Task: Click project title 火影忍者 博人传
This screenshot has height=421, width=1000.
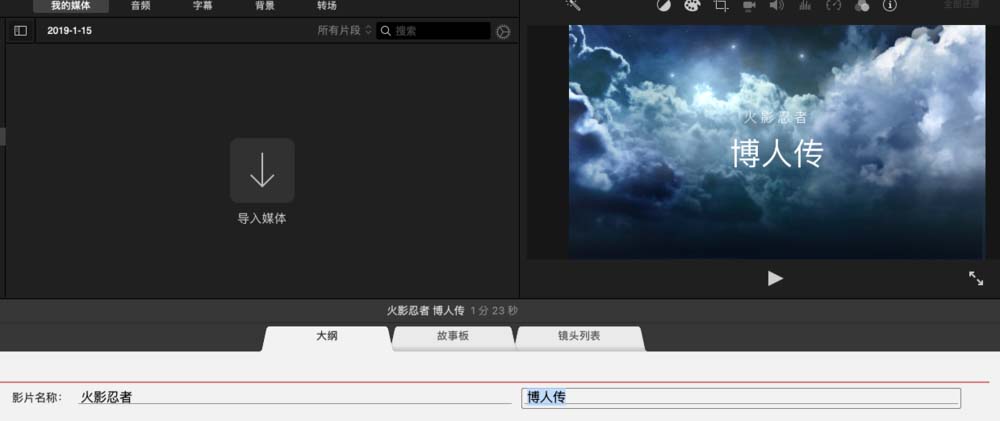Action: click(425, 311)
